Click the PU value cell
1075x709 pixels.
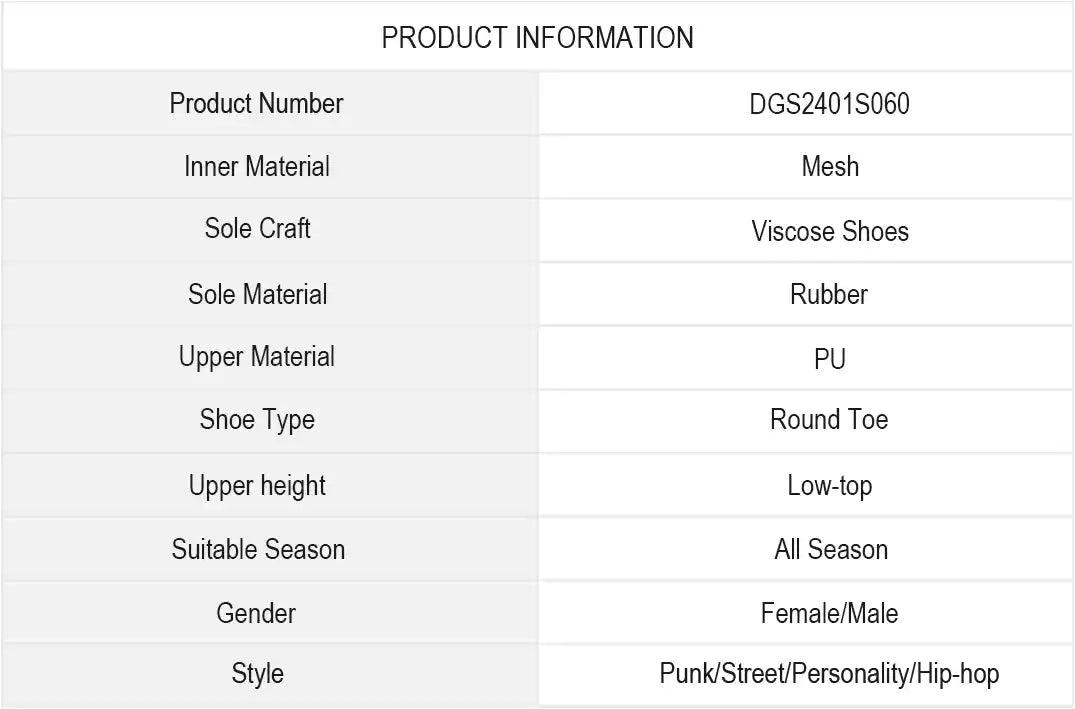[x=829, y=359]
